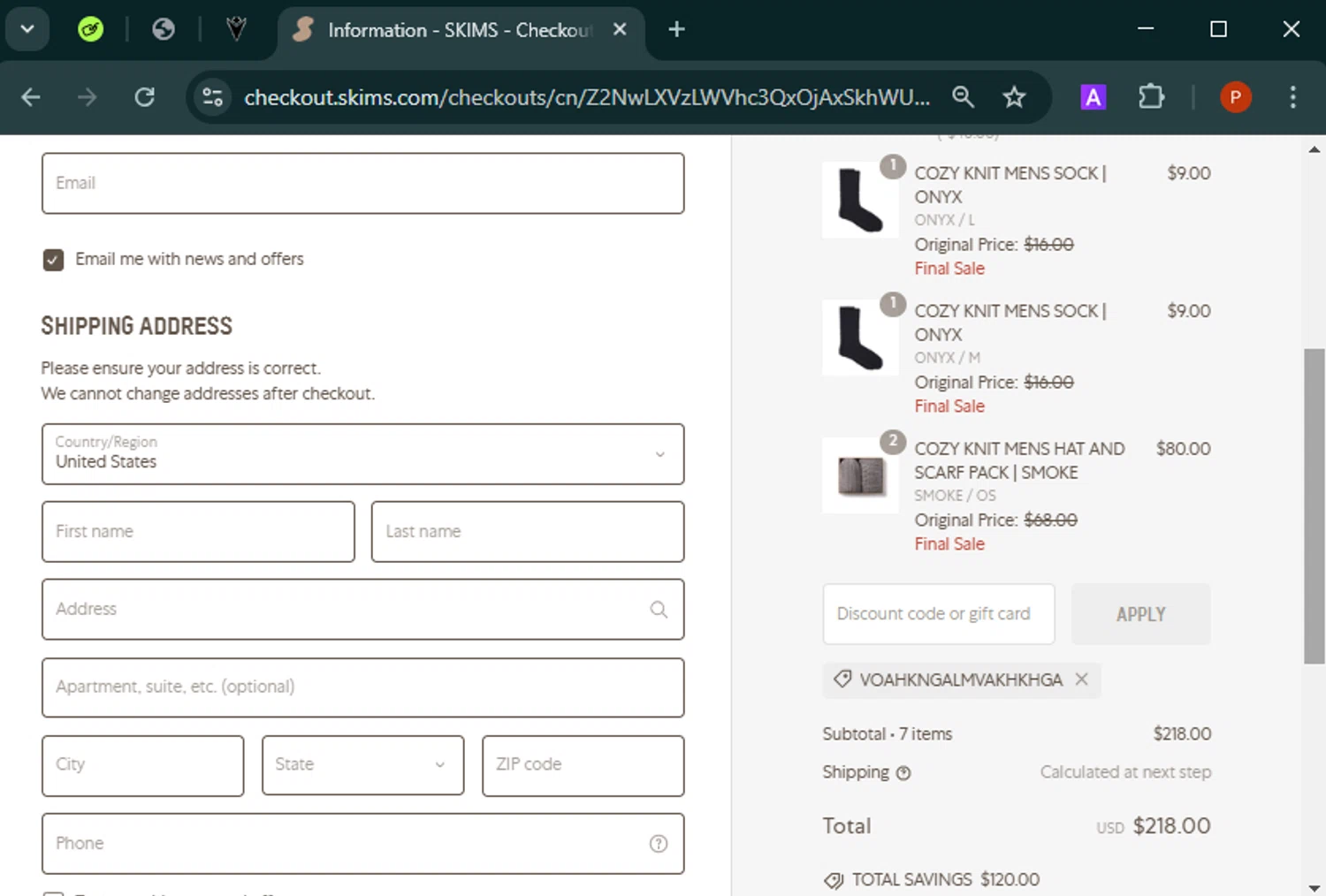Click into the Address field
Image resolution: width=1326 pixels, height=896 pixels.
point(362,610)
